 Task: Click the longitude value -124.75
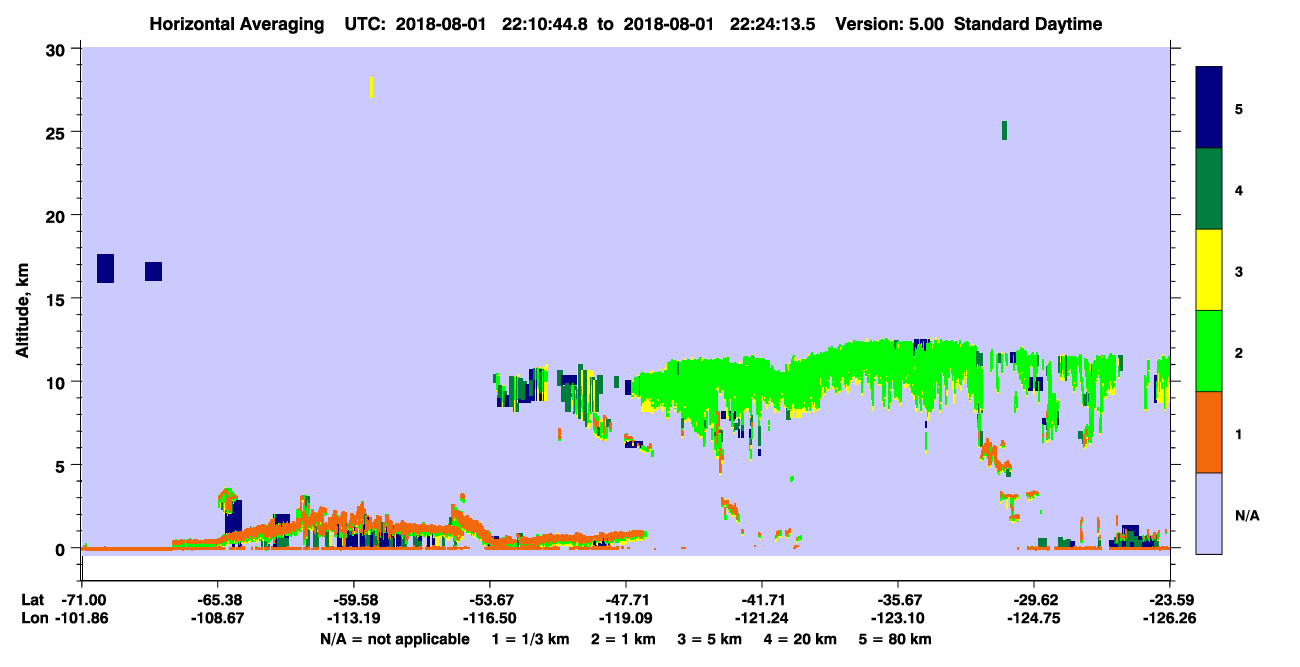tap(1034, 618)
